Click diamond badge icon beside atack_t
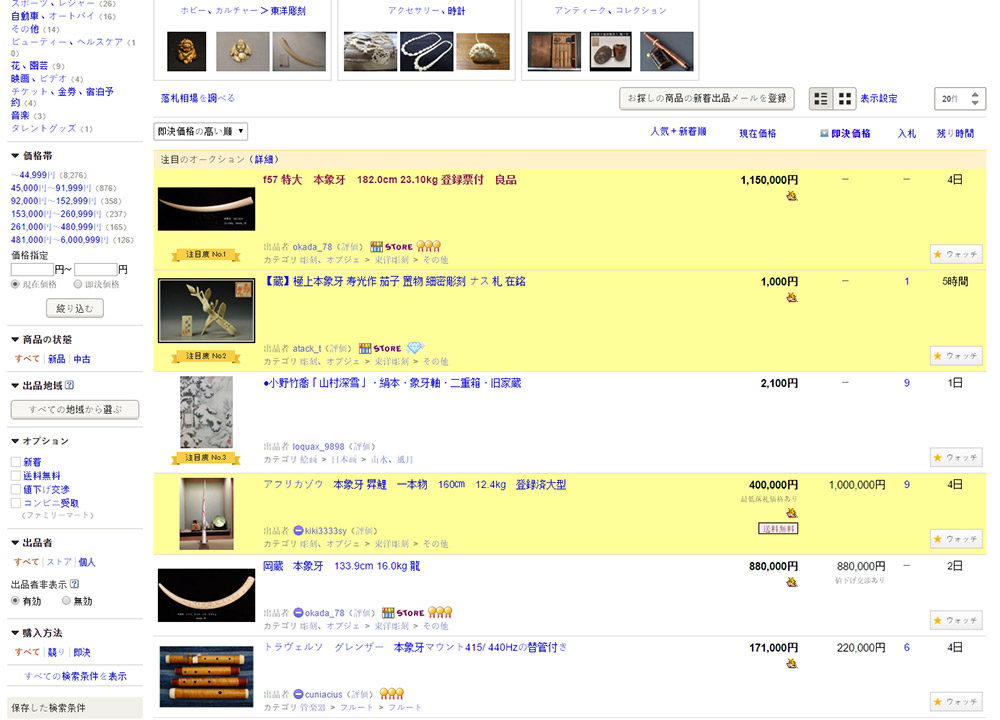Screen dimensions: 1000x720 coord(415,348)
